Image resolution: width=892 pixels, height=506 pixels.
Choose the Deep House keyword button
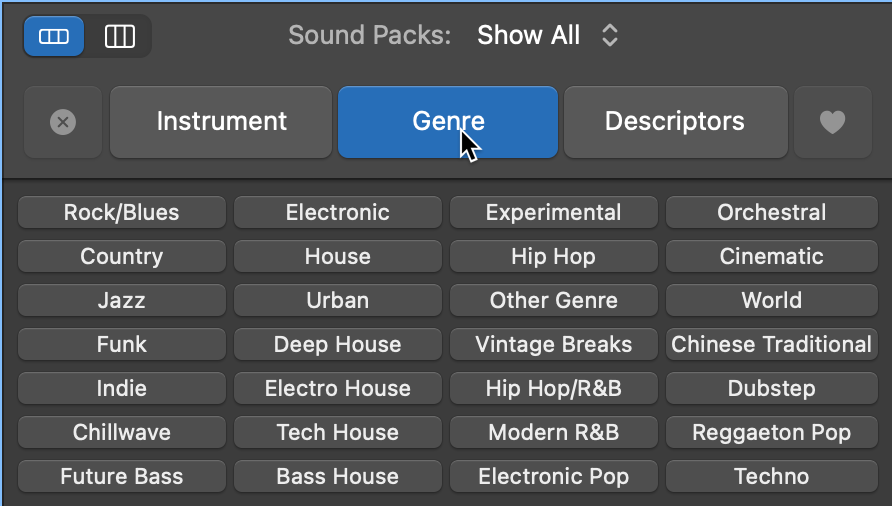338,344
